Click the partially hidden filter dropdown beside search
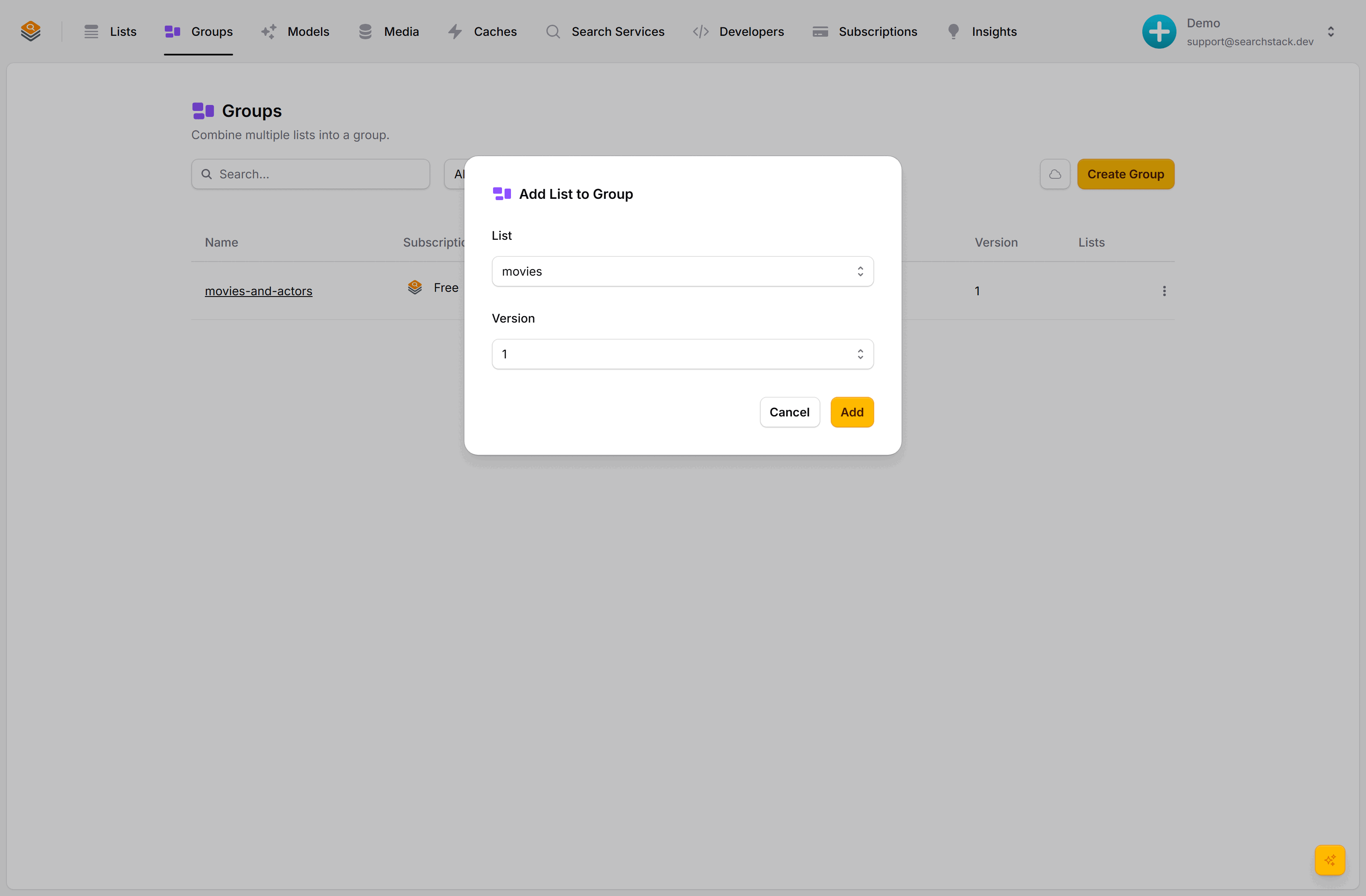The image size is (1366, 896). [x=455, y=174]
